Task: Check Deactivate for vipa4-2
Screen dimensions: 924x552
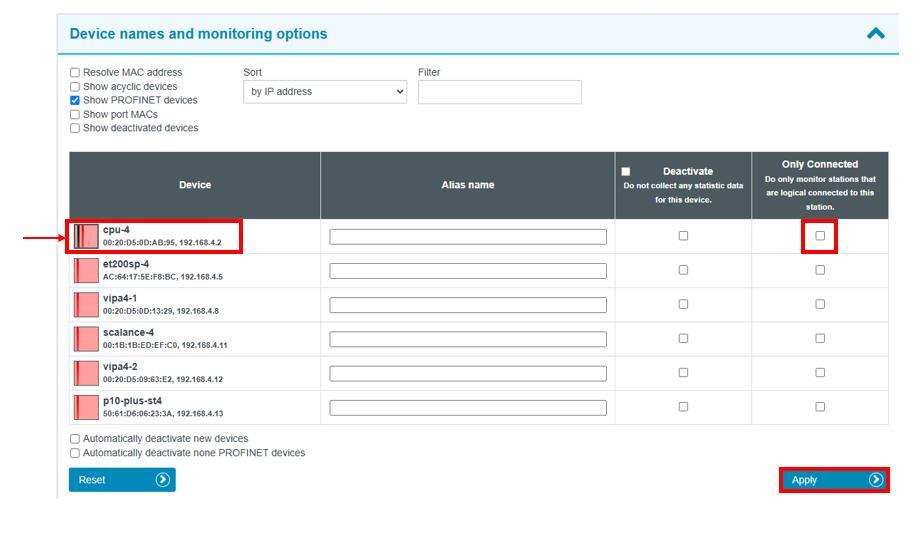Action: tap(684, 372)
